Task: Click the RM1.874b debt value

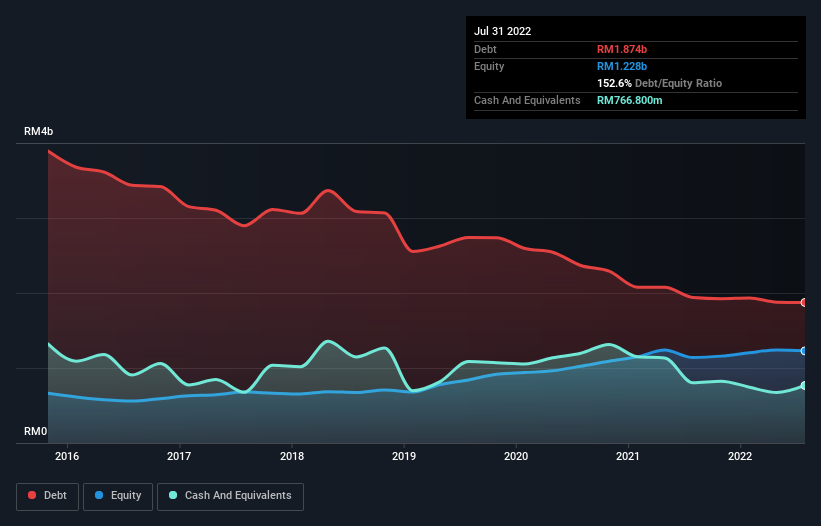Action: click(622, 49)
